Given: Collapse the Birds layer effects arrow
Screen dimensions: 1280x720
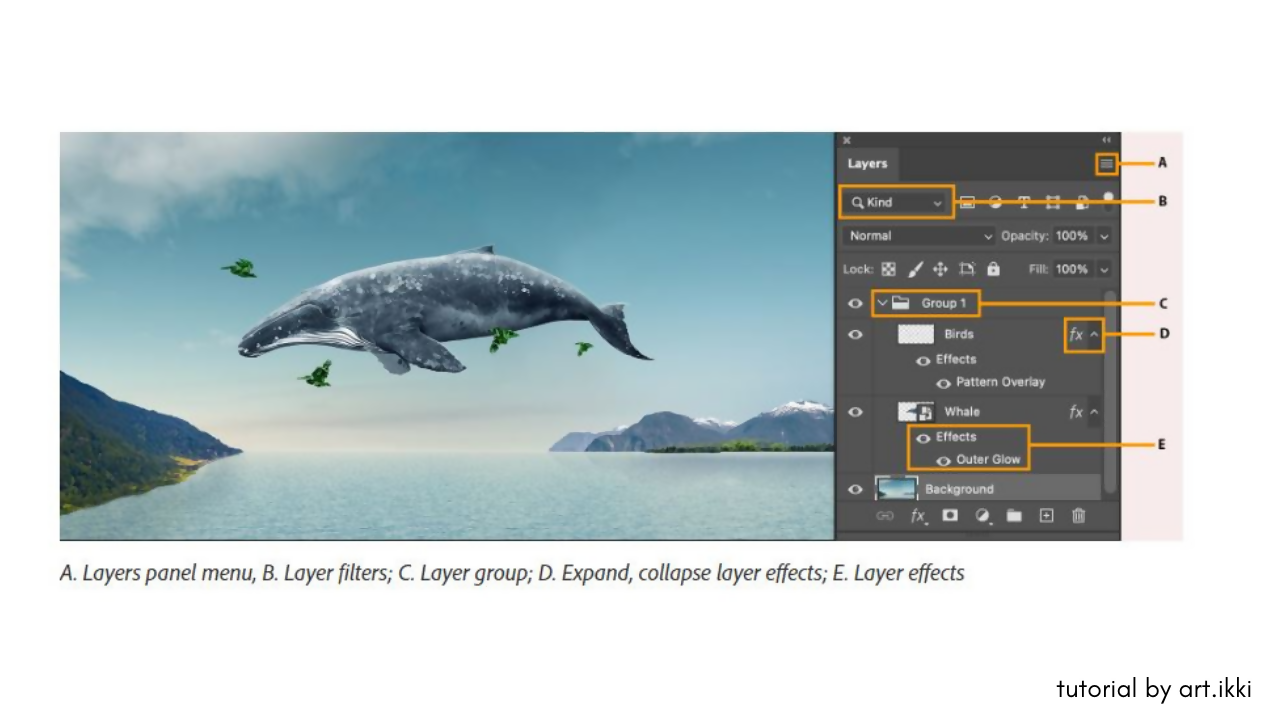Looking at the screenshot, I should tap(1094, 335).
